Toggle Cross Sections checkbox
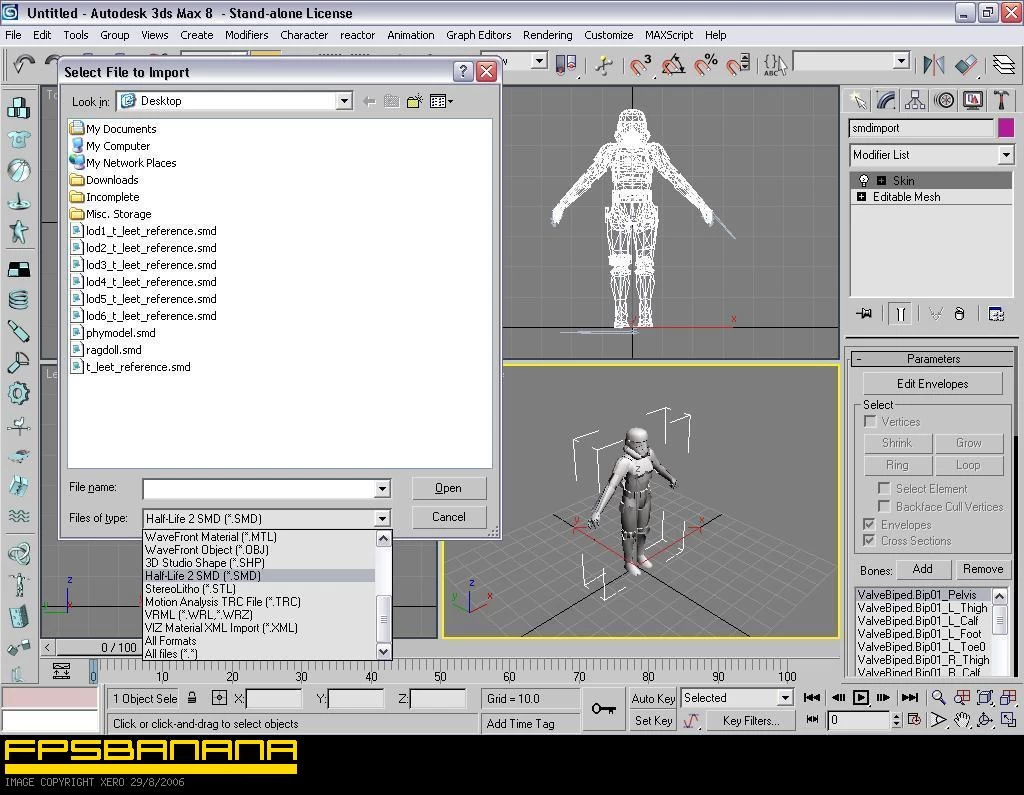 point(869,540)
